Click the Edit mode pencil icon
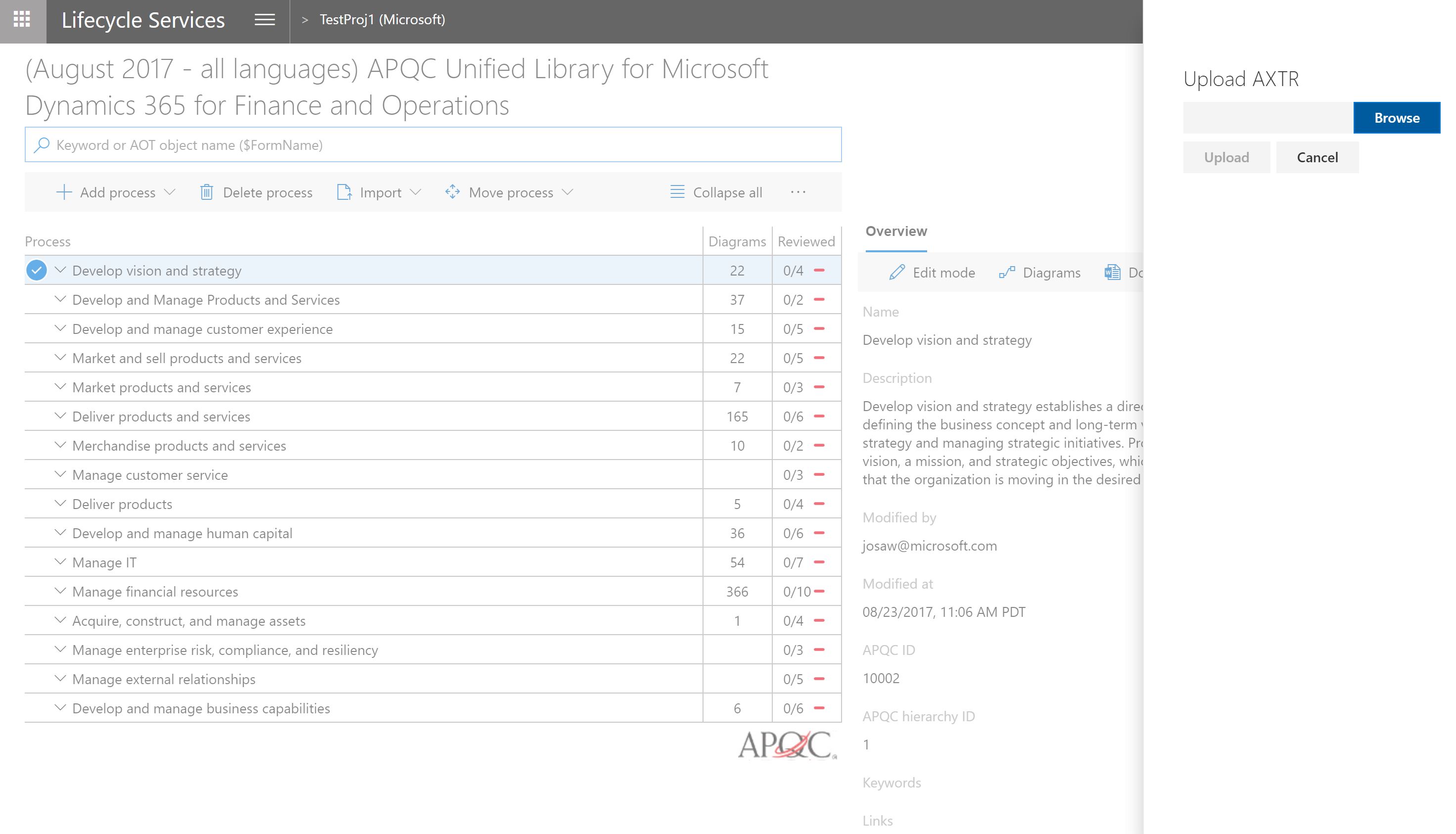1456x834 pixels. (x=896, y=273)
